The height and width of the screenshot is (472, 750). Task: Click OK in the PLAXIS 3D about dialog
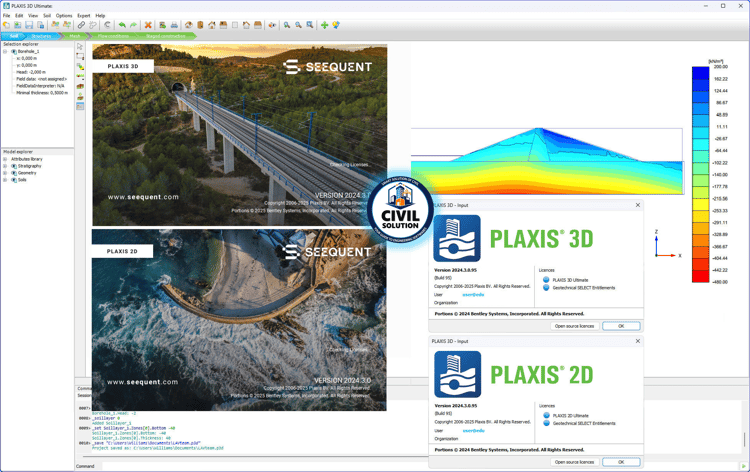coord(621,326)
